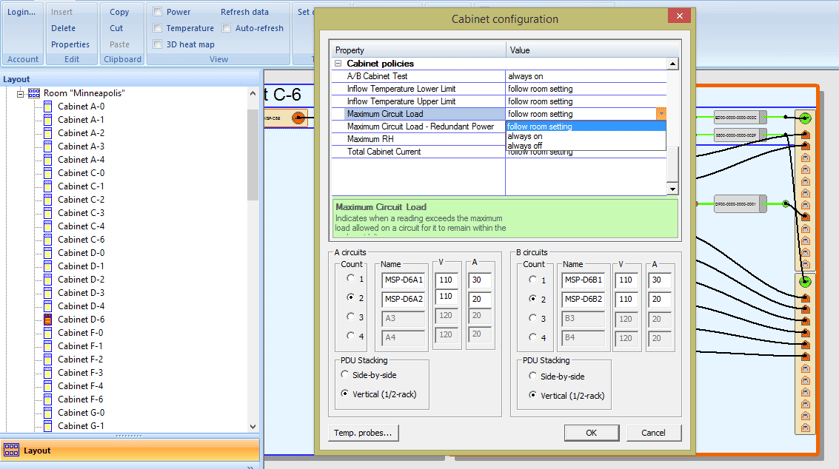Click the MSP-D6A1 name field
Image resolution: width=839 pixels, height=469 pixels.
coord(403,280)
